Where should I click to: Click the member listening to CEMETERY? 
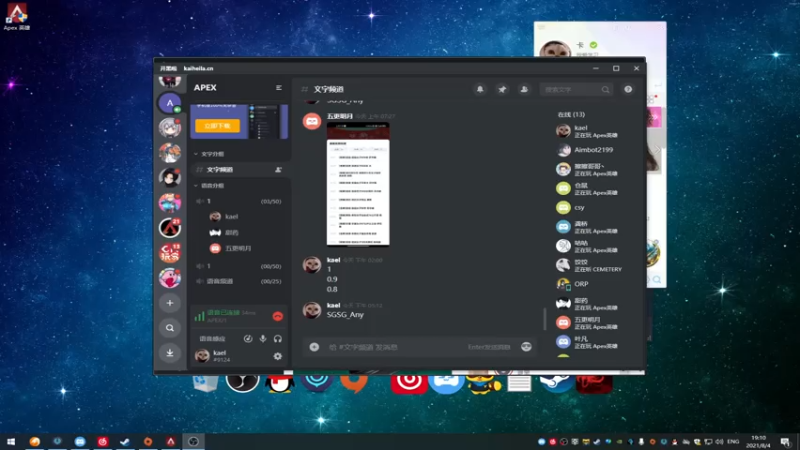(x=589, y=265)
